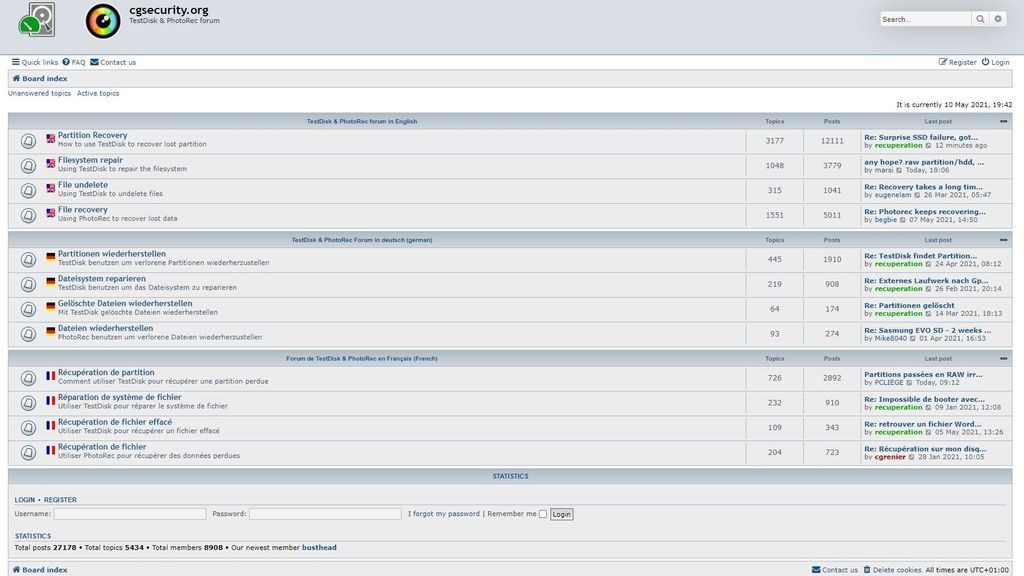1024x576 pixels.
Task: Collapse the German forum section
Action: 1004,239
